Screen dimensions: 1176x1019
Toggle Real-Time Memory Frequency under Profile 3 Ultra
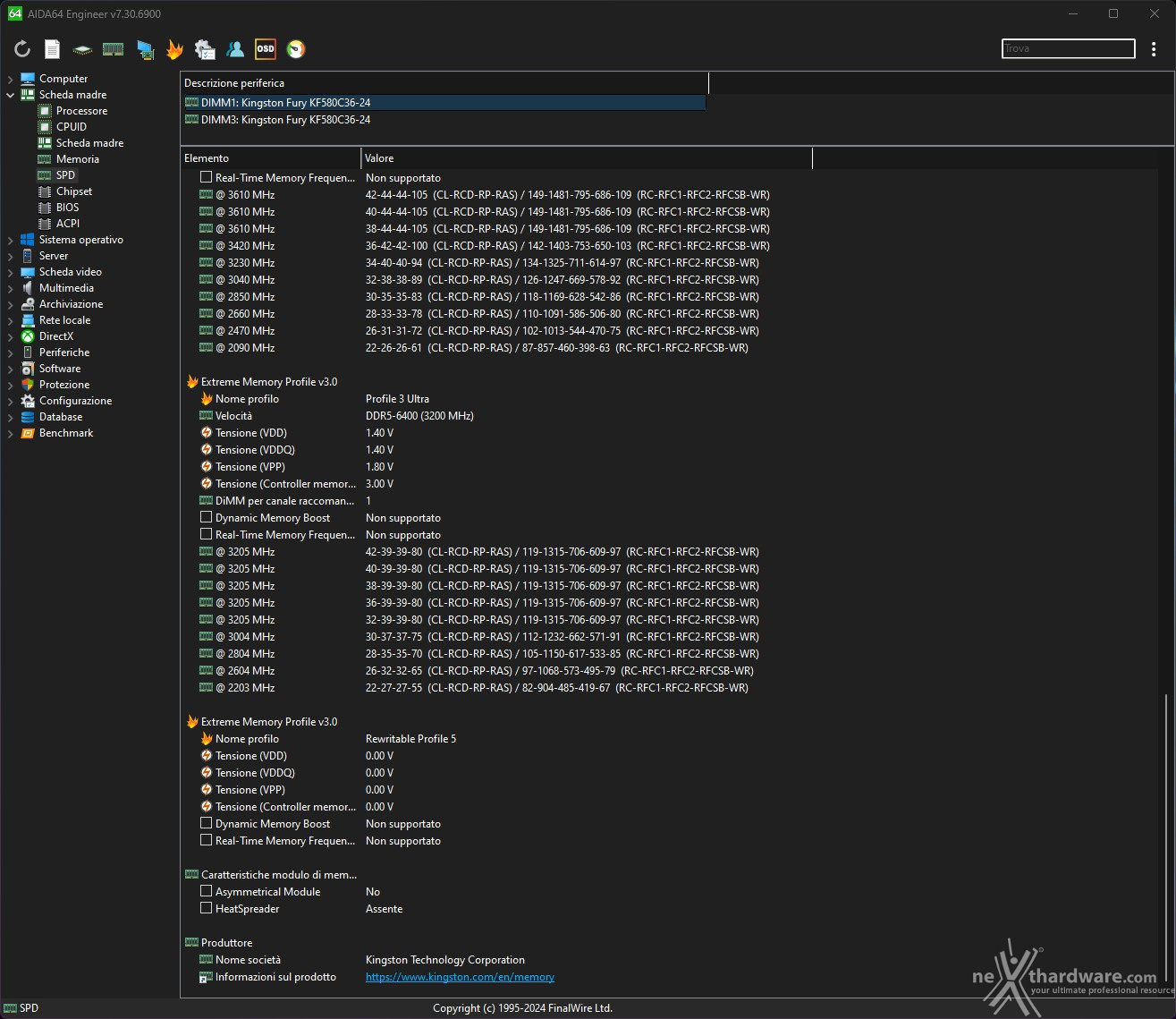[207, 535]
